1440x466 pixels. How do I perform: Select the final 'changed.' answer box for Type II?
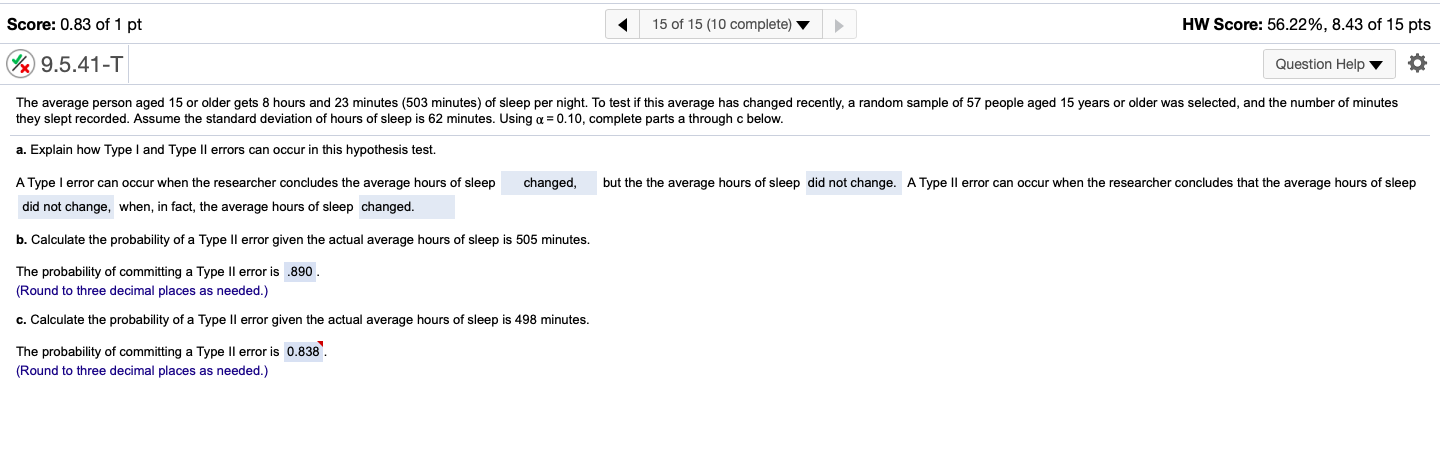(x=406, y=207)
